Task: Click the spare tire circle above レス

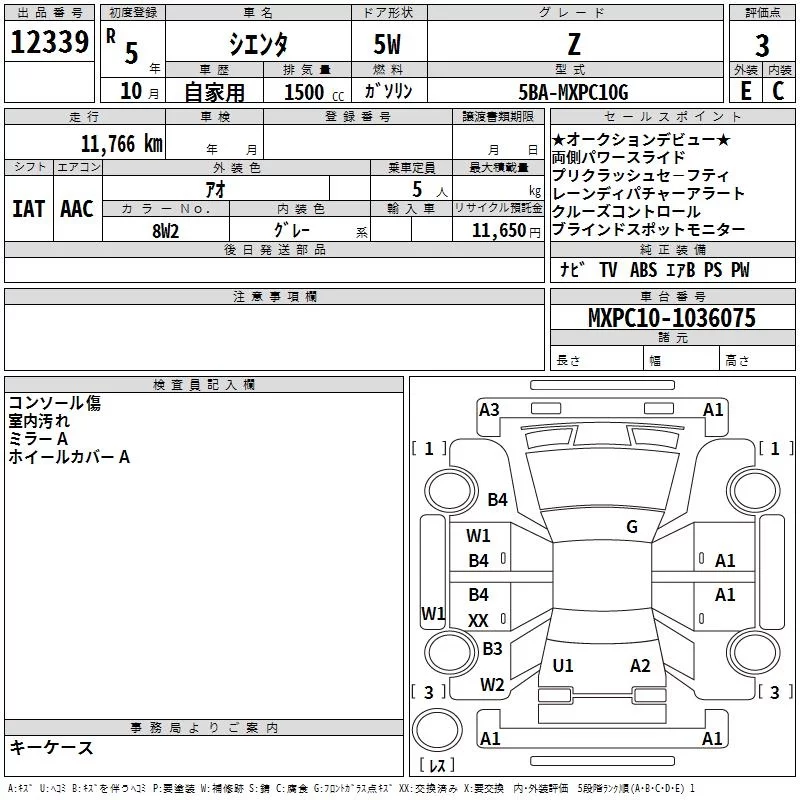Action: 437,730
